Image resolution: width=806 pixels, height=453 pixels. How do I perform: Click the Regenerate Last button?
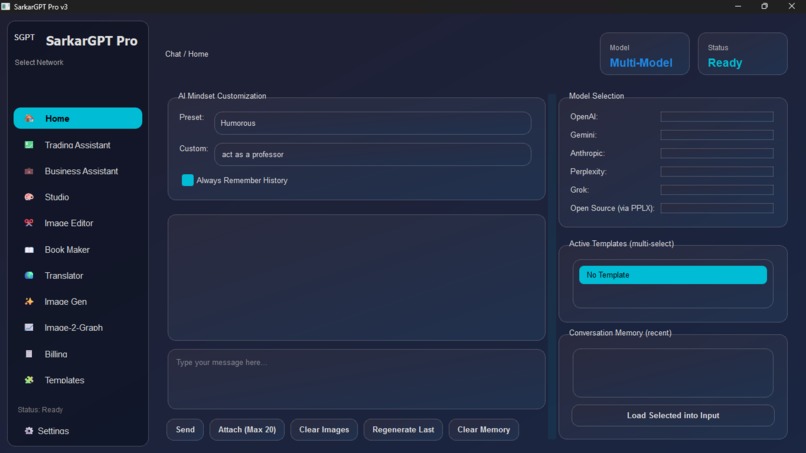(x=403, y=429)
